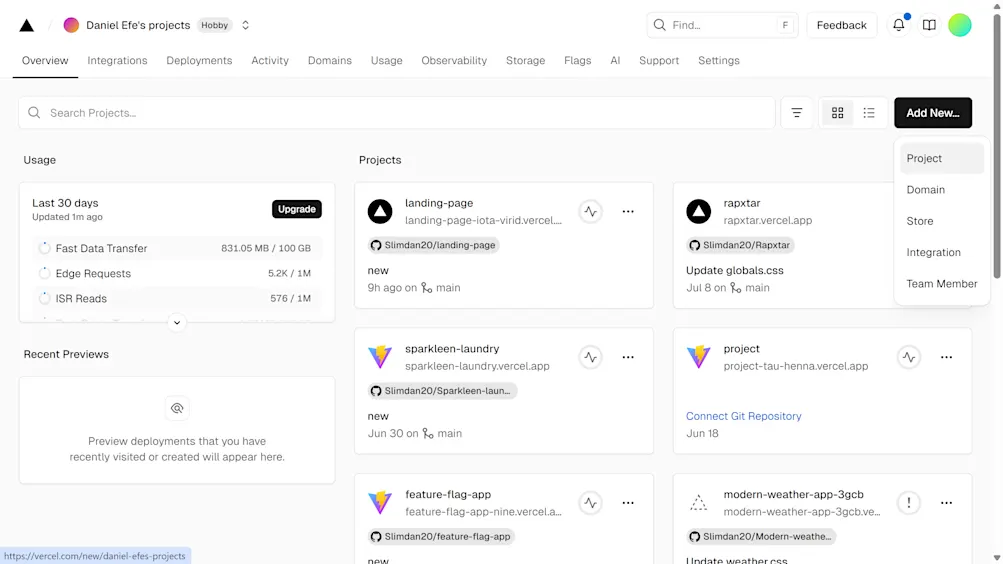The width and height of the screenshot is (1003, 564).
Task: Open project activity pulse icon
Action: 909,357
